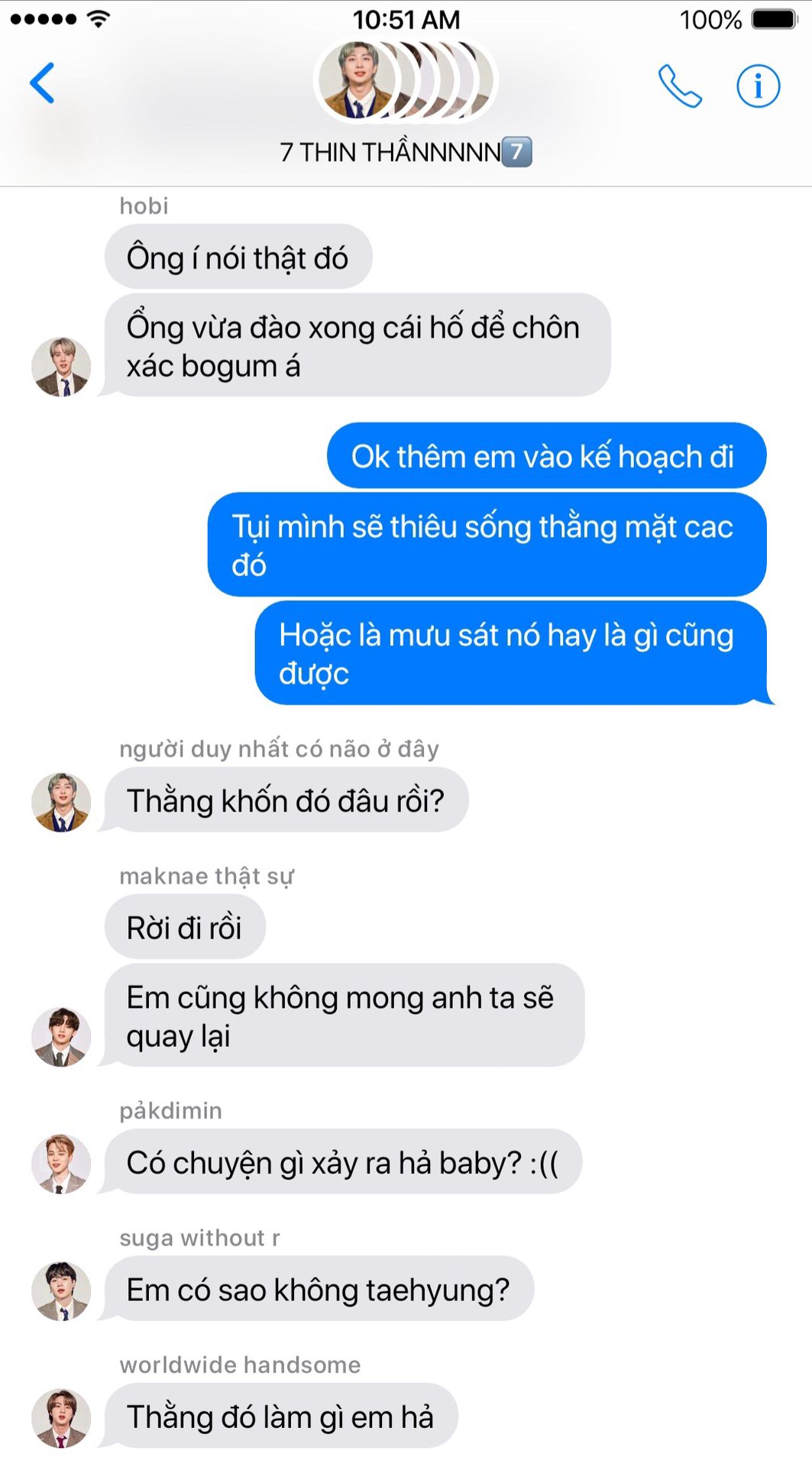Tap blue message starting 'Hoặc là mưu sát'
Screen dimensions: 812x1467
coord(512,653)
